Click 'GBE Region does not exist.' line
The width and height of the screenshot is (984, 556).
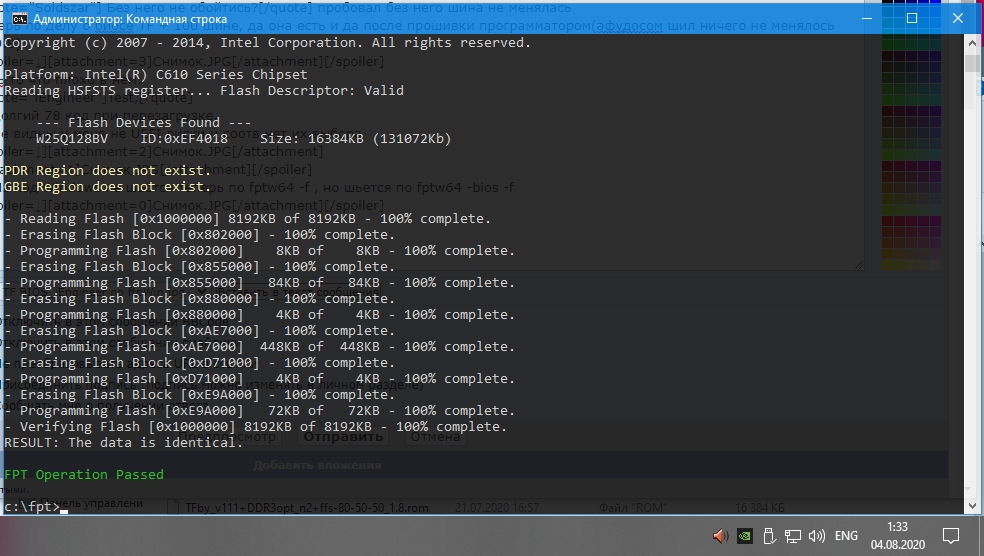108,186
